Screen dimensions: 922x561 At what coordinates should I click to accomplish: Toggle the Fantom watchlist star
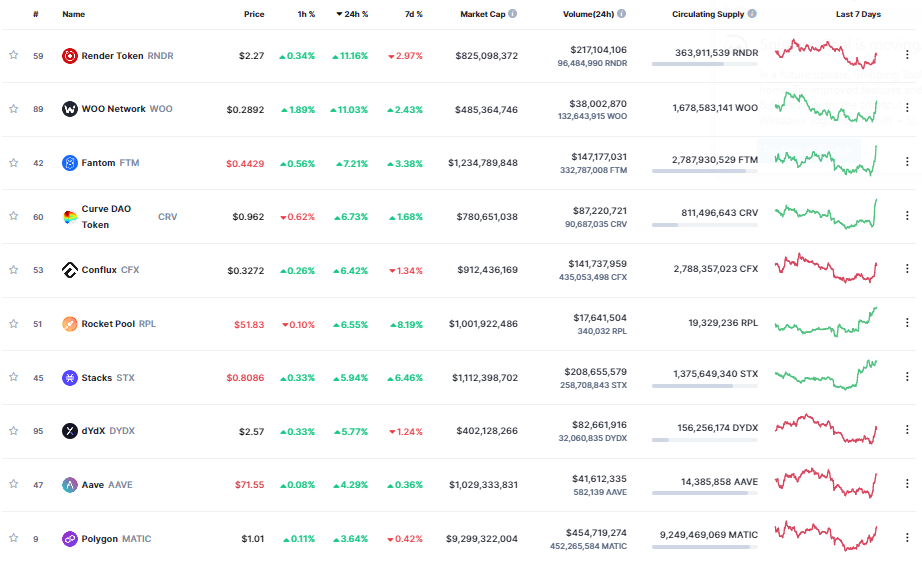14,163
